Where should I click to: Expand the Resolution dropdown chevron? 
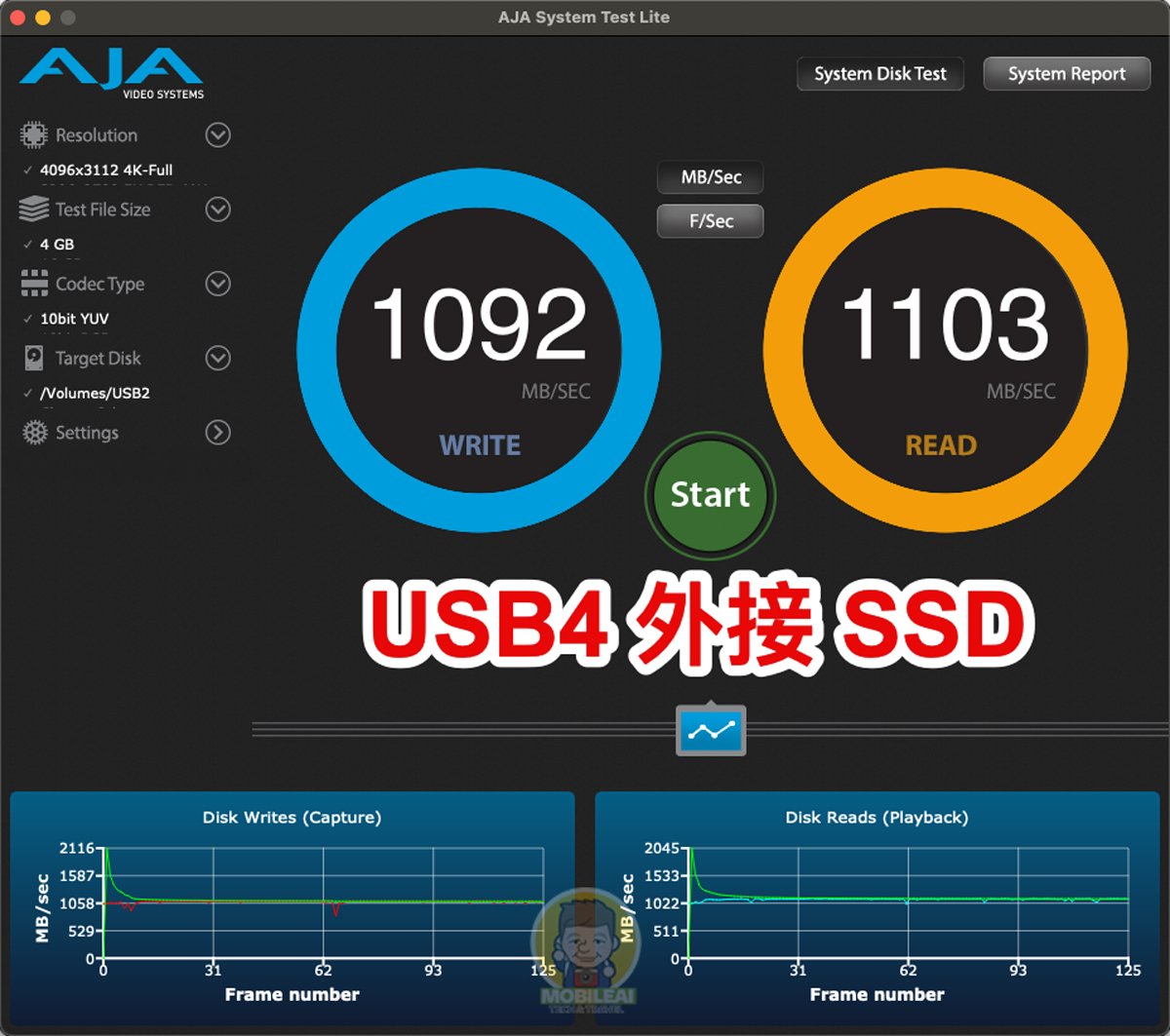point(218,134)
